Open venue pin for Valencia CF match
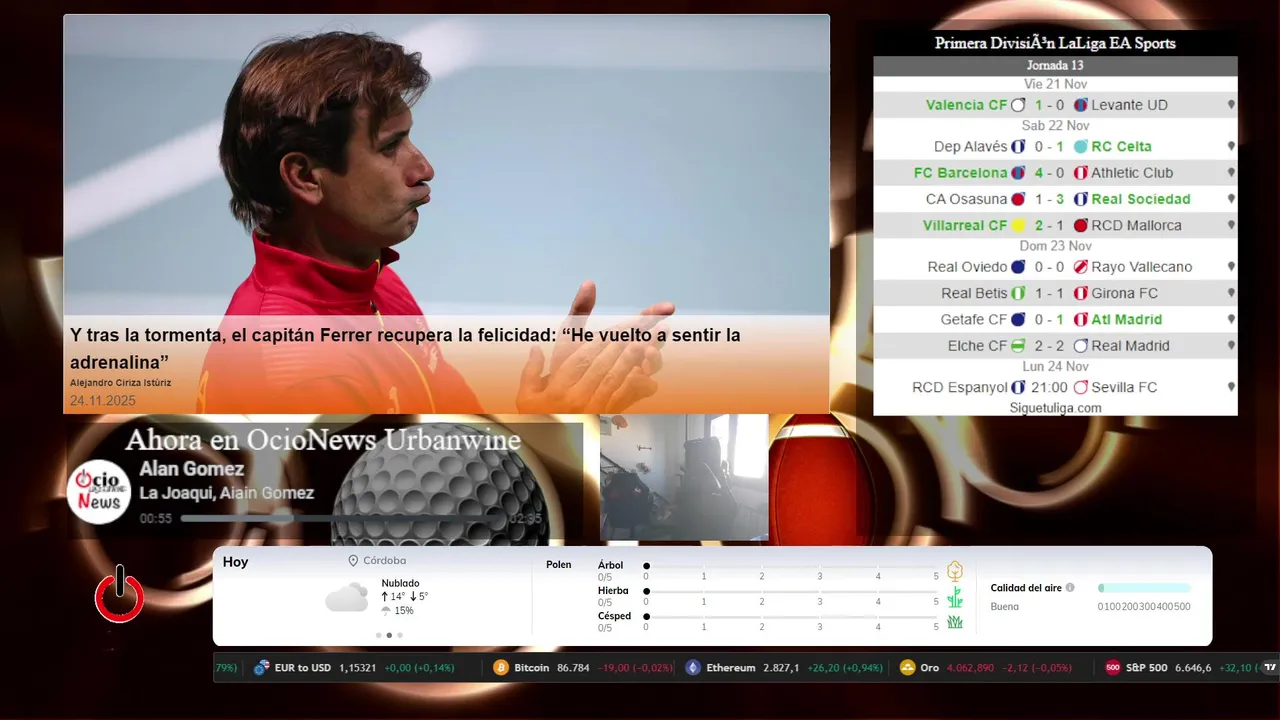The image size is (1280, 720). coord(1231,105)
